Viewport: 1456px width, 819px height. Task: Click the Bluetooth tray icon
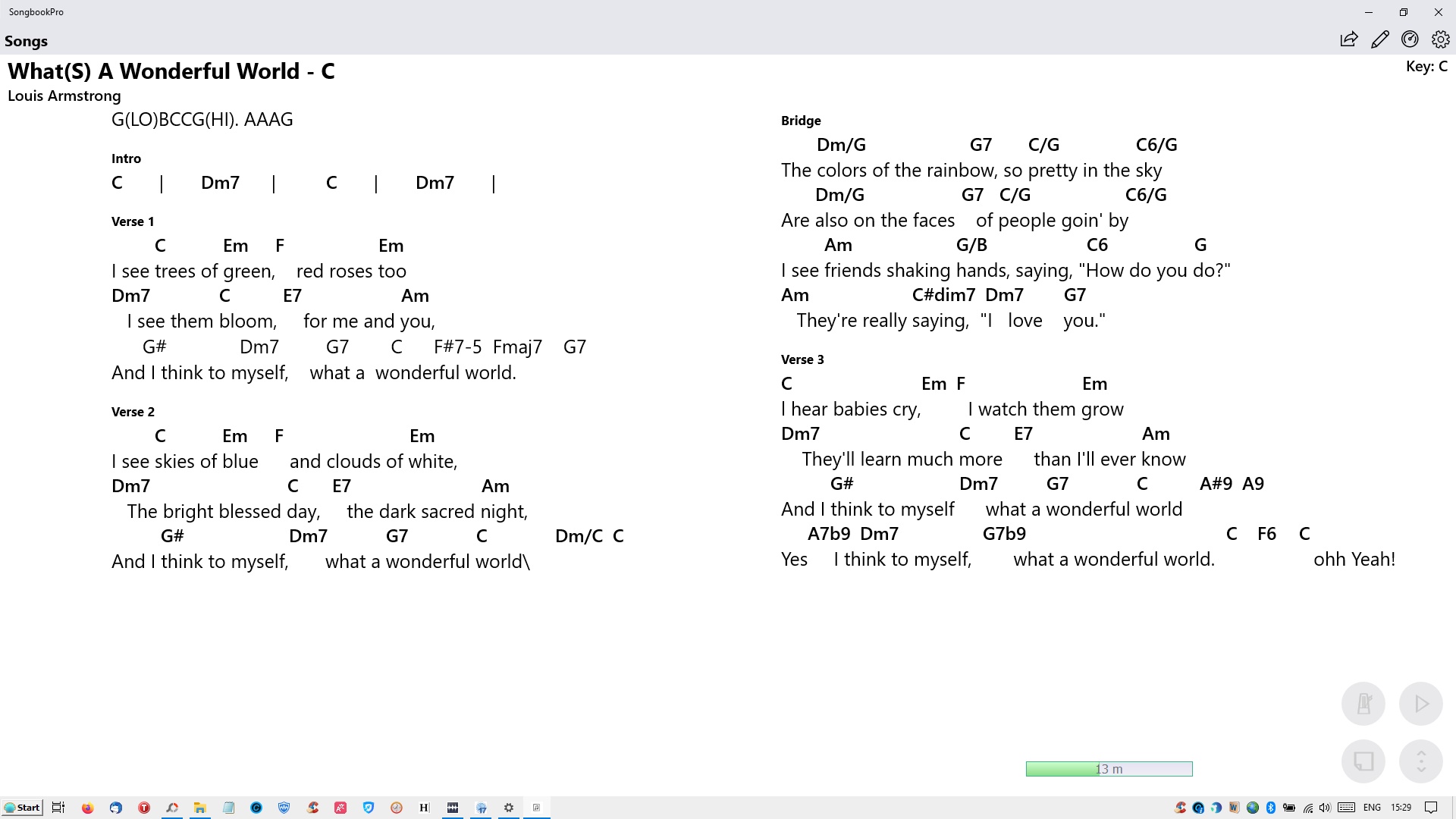click(1271, 808)
